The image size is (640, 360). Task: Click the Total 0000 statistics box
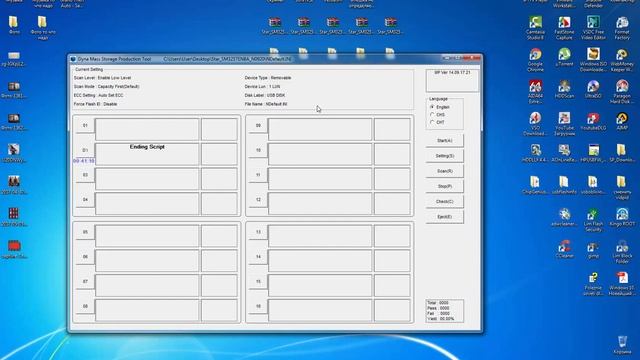(444, 311)
